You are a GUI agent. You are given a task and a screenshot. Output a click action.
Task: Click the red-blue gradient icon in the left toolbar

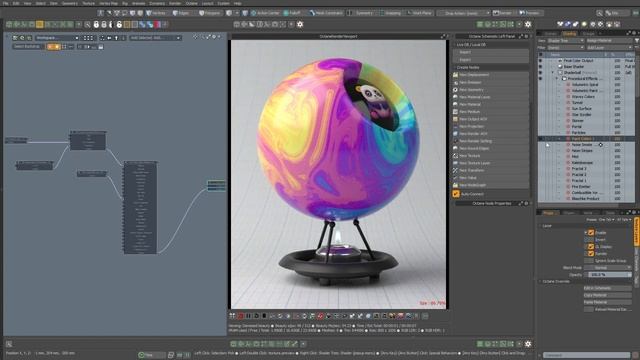tap(157, 24)
